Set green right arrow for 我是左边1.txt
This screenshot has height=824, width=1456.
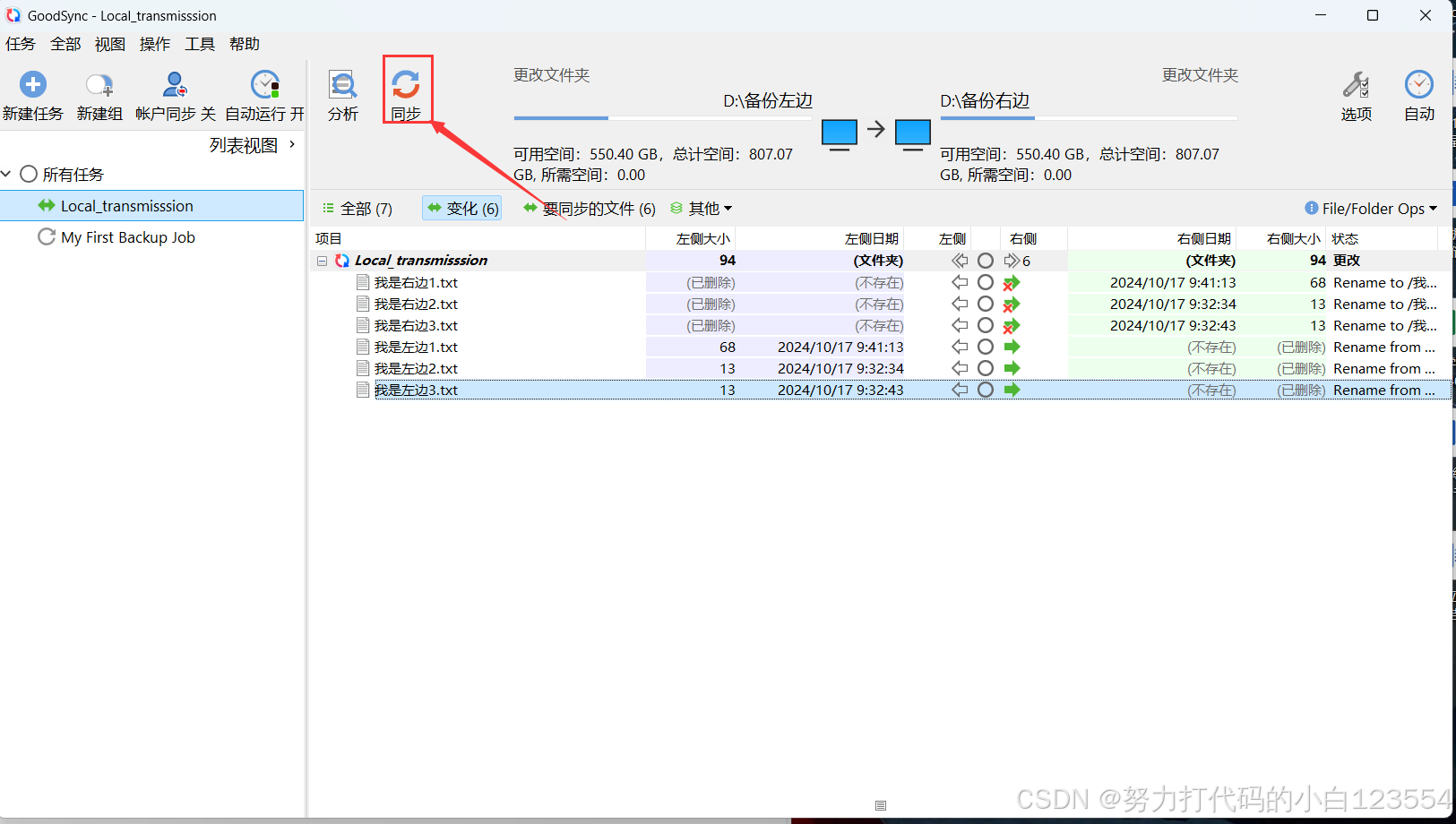[x=1012, y=347]
